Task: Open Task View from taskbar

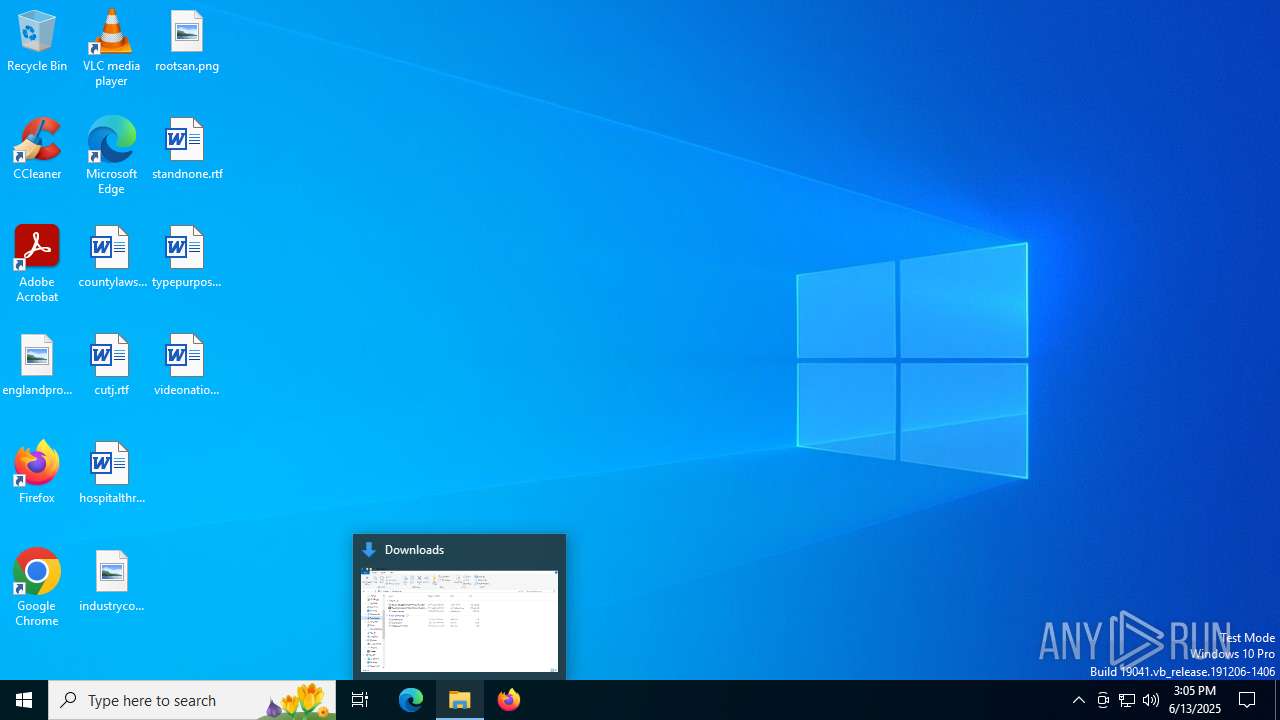Action: click(x=360, y=700)
